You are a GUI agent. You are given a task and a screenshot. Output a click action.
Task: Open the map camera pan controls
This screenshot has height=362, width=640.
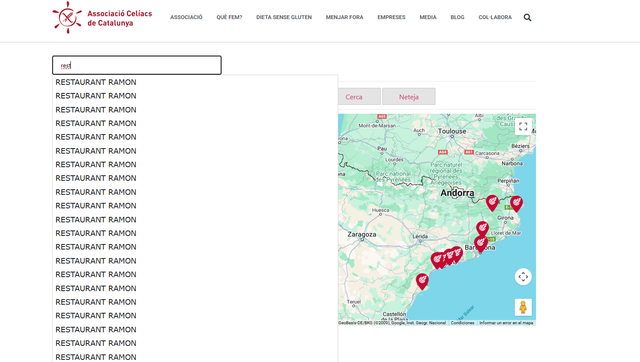pyautogui.click(x=523, y=277)
